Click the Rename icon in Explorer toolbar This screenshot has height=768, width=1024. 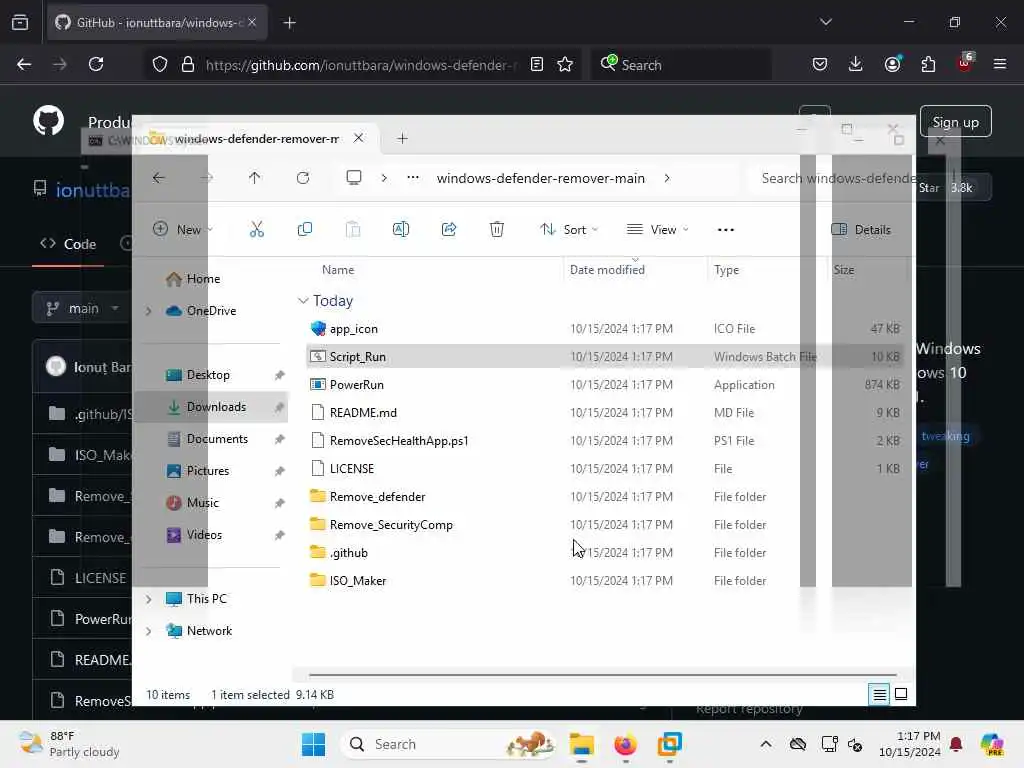point(400,229)
